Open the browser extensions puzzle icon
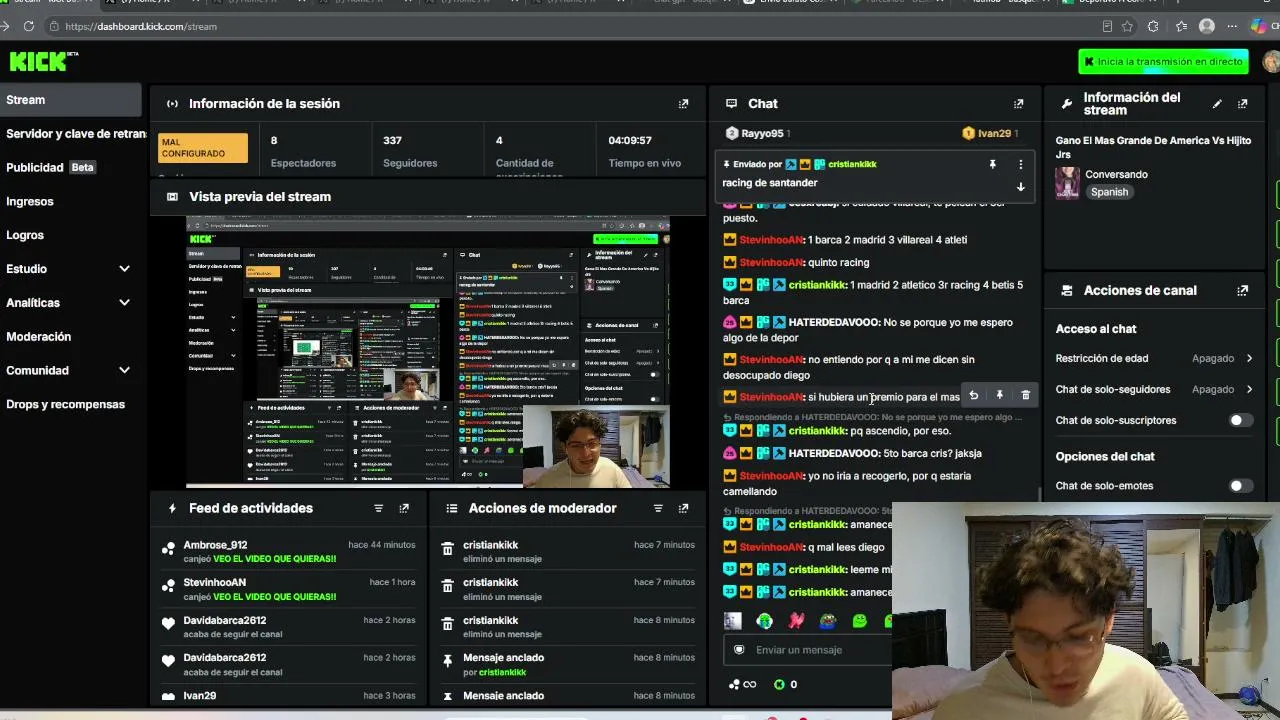This screenshot has width=1280, height=720. pos(1153,26)
